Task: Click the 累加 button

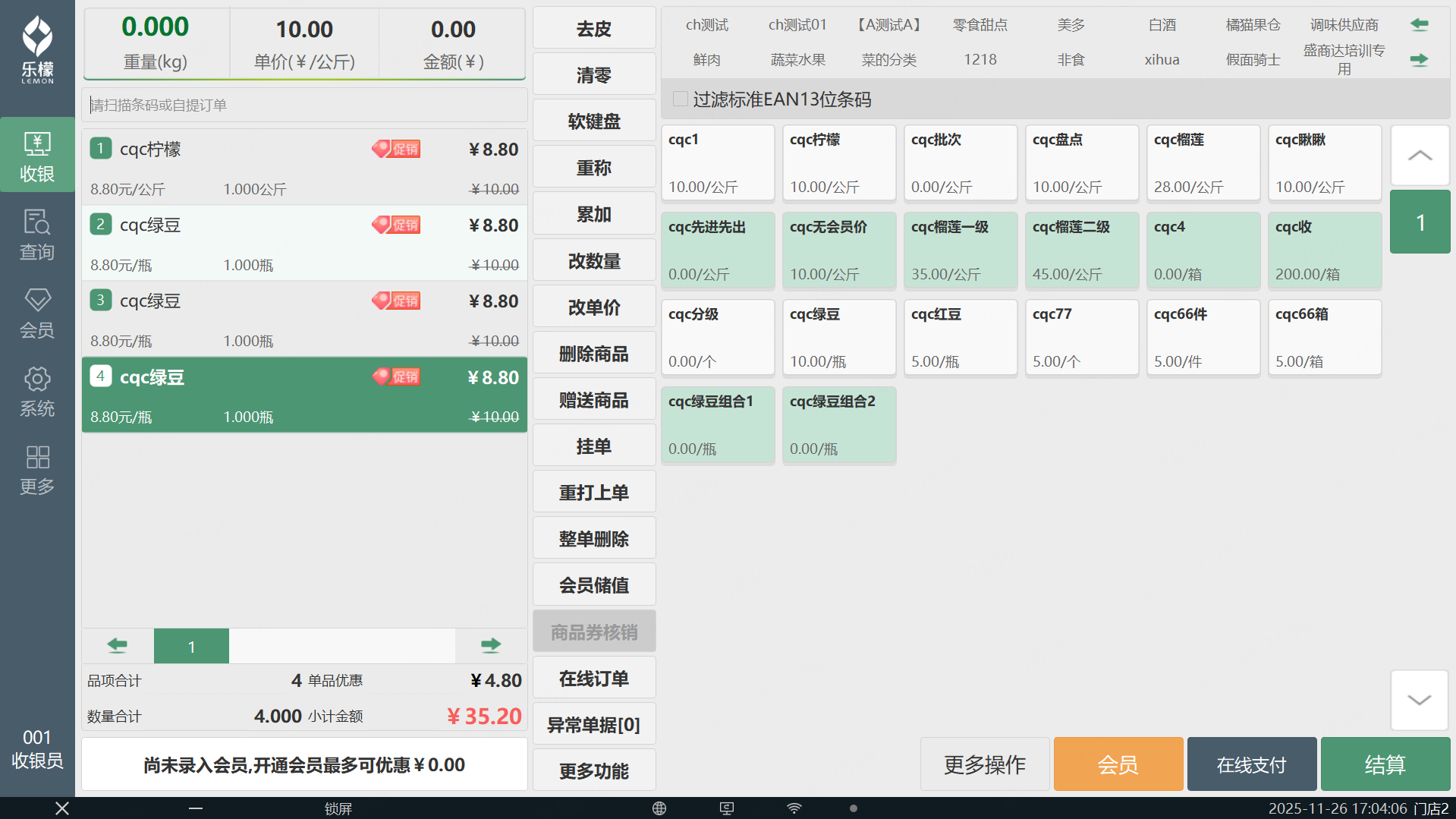Action: pos(594,214)
